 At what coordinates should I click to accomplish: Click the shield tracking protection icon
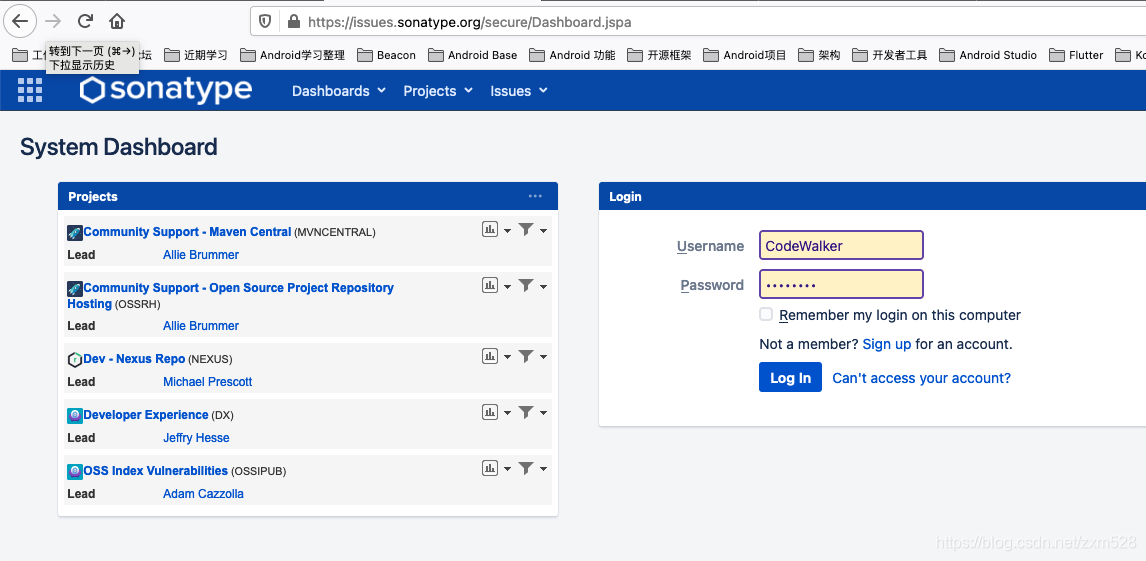click(x=266, y=21)
